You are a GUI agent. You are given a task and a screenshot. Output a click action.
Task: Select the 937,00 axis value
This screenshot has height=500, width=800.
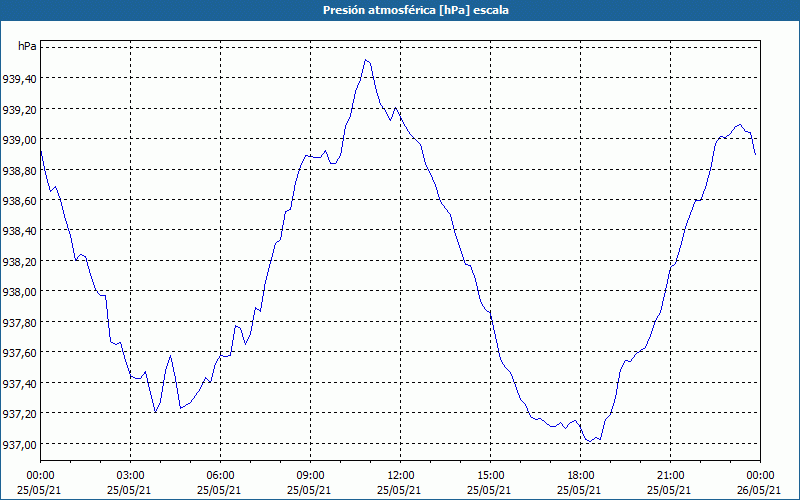pos(19,444)
